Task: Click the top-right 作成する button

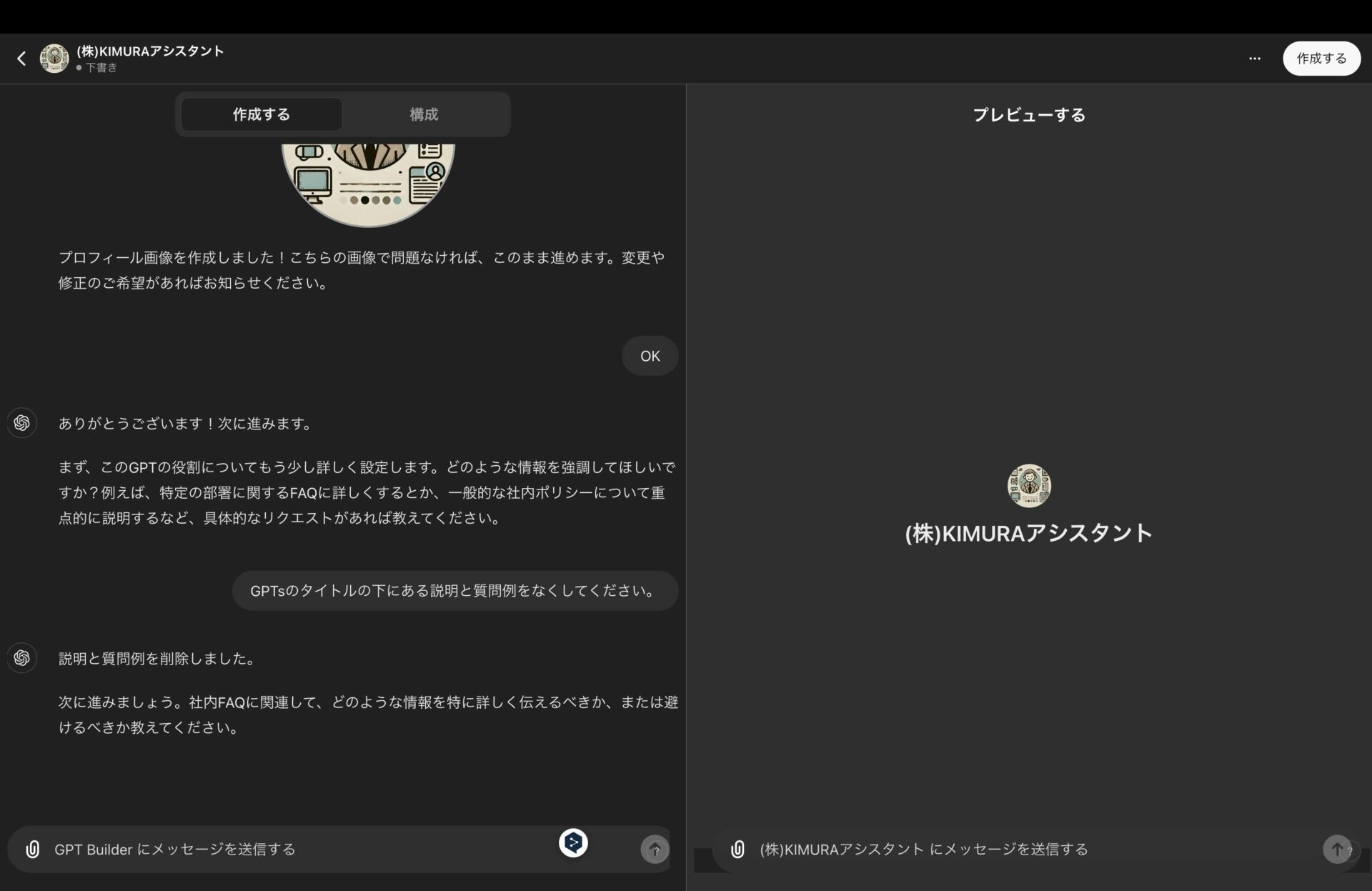Action: coord(1321,59)
